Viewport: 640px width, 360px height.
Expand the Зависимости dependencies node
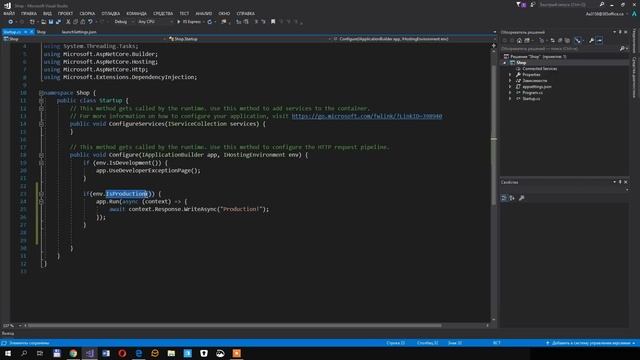pos(510,81)
